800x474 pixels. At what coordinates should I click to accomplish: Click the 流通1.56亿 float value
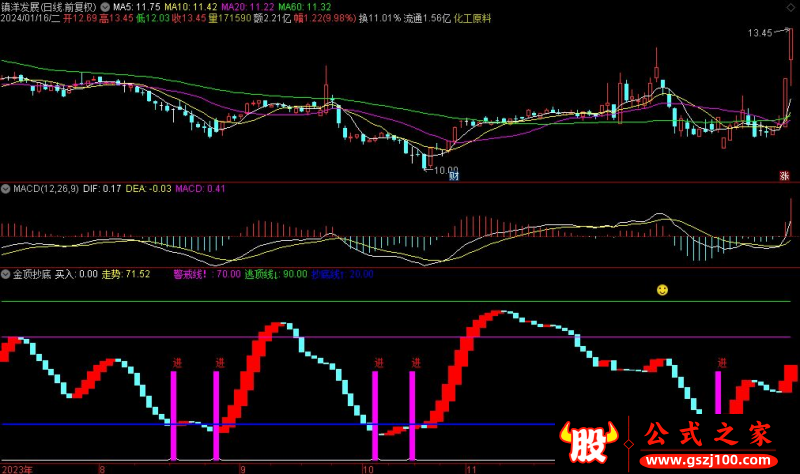click(x=428, y=18)
